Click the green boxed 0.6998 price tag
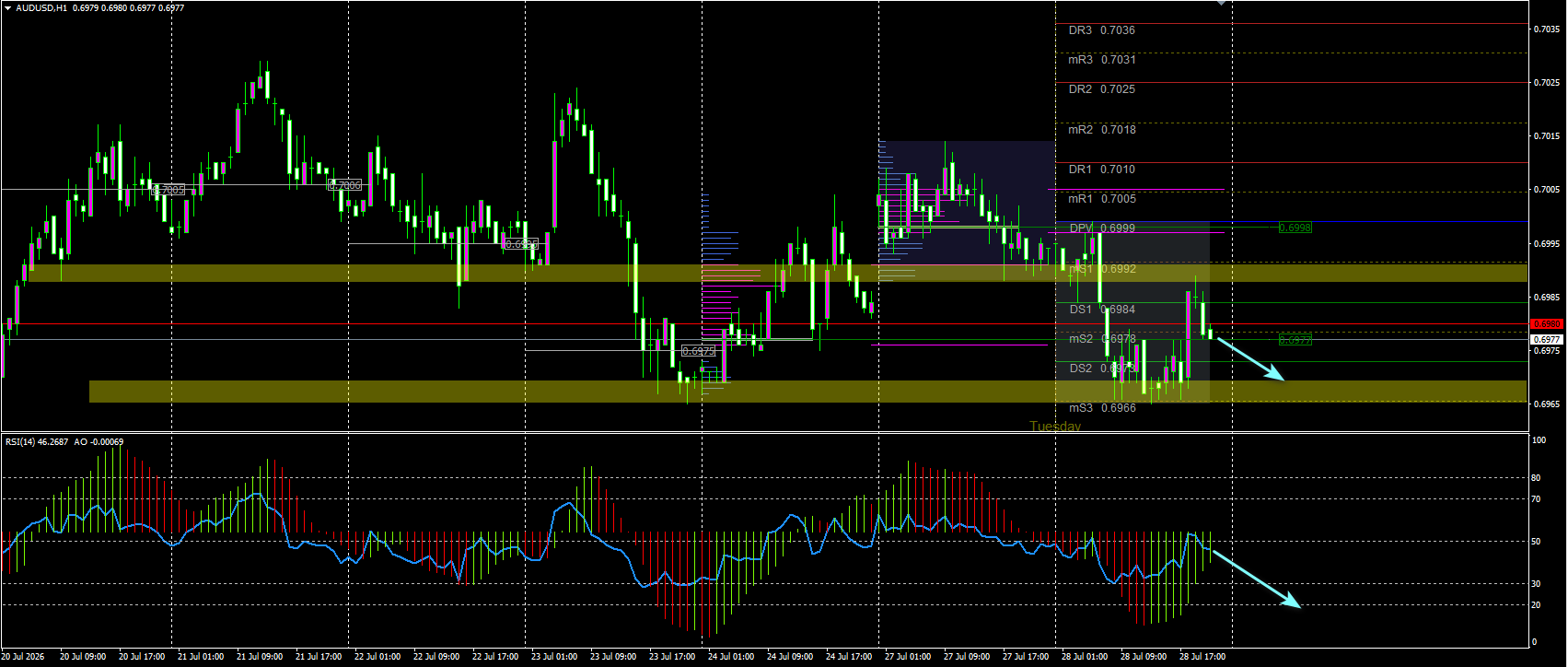Screen dimensions: 1568x667 (1295, 228)
